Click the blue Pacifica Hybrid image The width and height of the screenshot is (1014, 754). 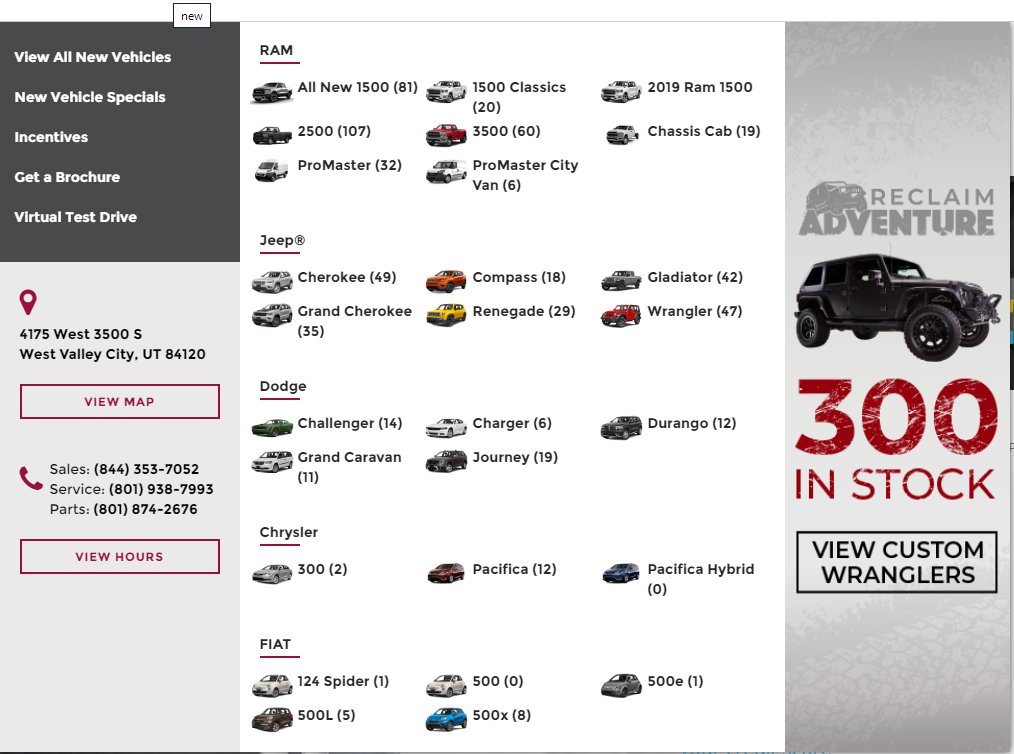(621, 573)
